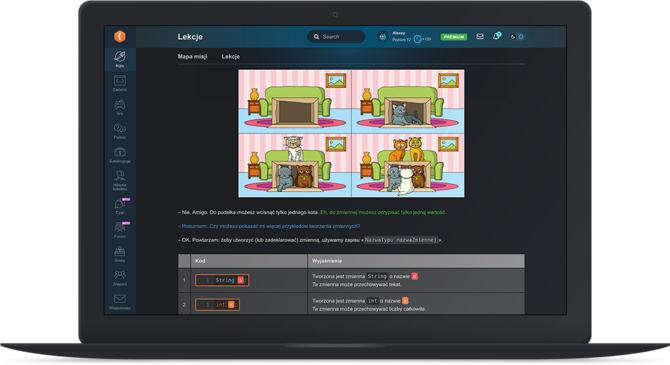
Task: Open the Znajomi friends icon
Action: tap(120, 278)
